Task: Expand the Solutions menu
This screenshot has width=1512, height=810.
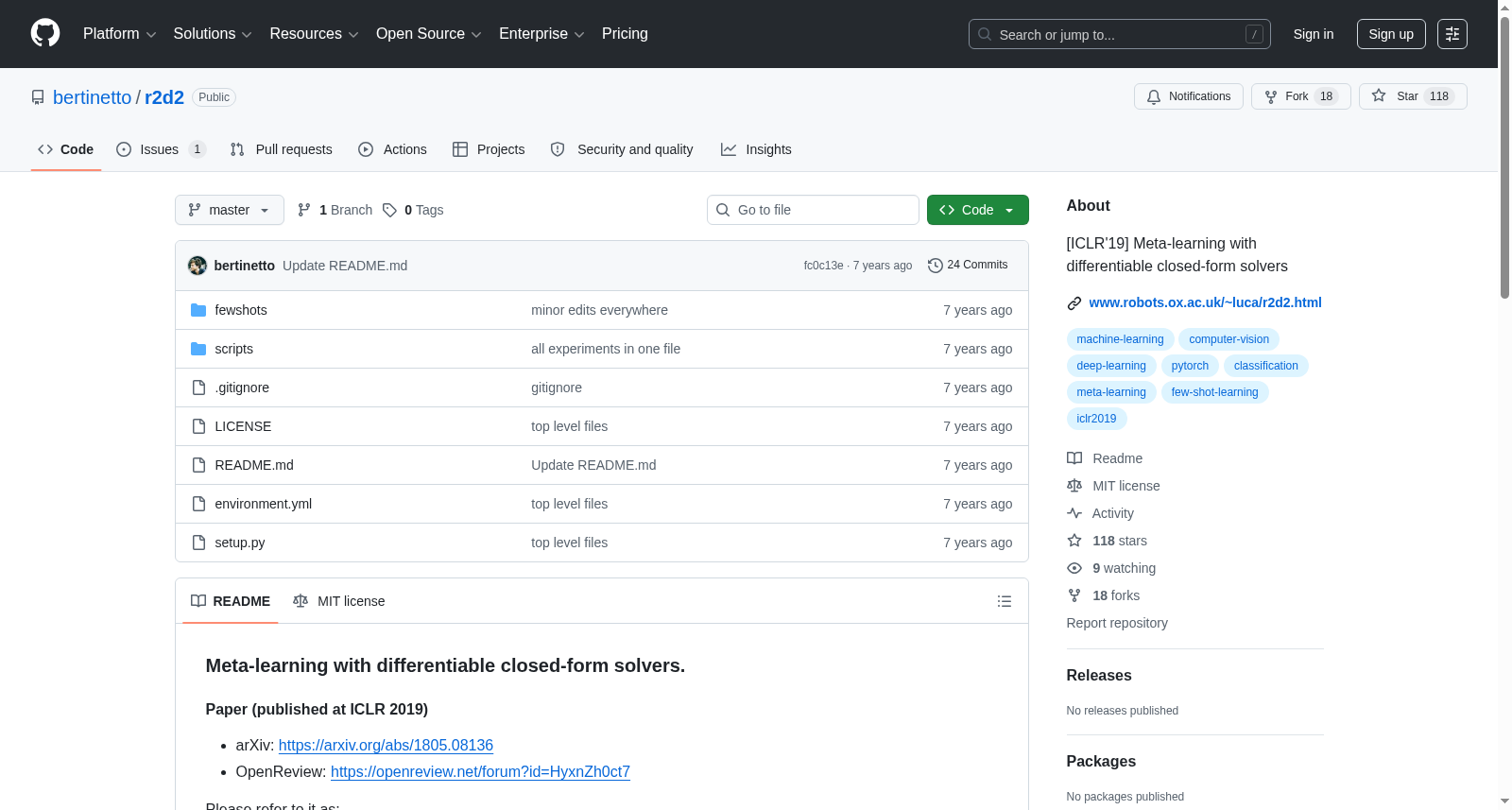Action: click(213, 34)
